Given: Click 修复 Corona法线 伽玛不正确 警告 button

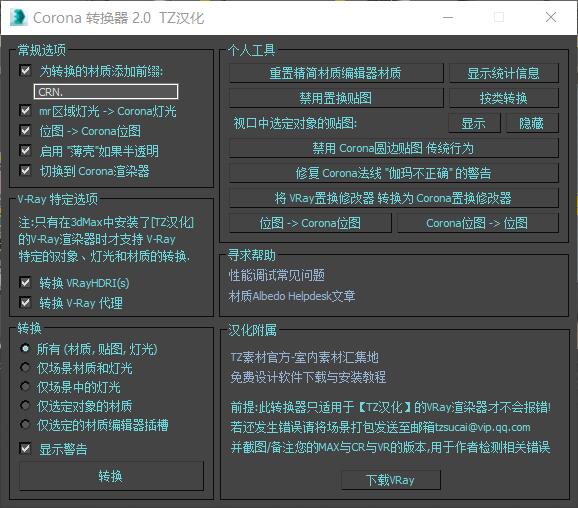Looking at the screenshot, I should click(x=393, y=173).
